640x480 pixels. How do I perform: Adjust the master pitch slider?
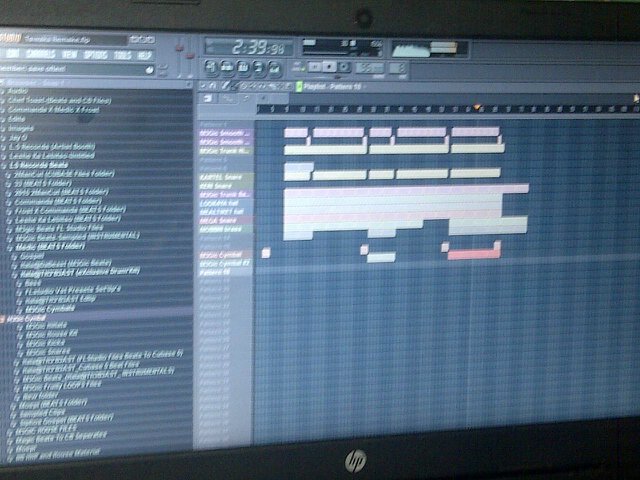click(x=190, y=57)
